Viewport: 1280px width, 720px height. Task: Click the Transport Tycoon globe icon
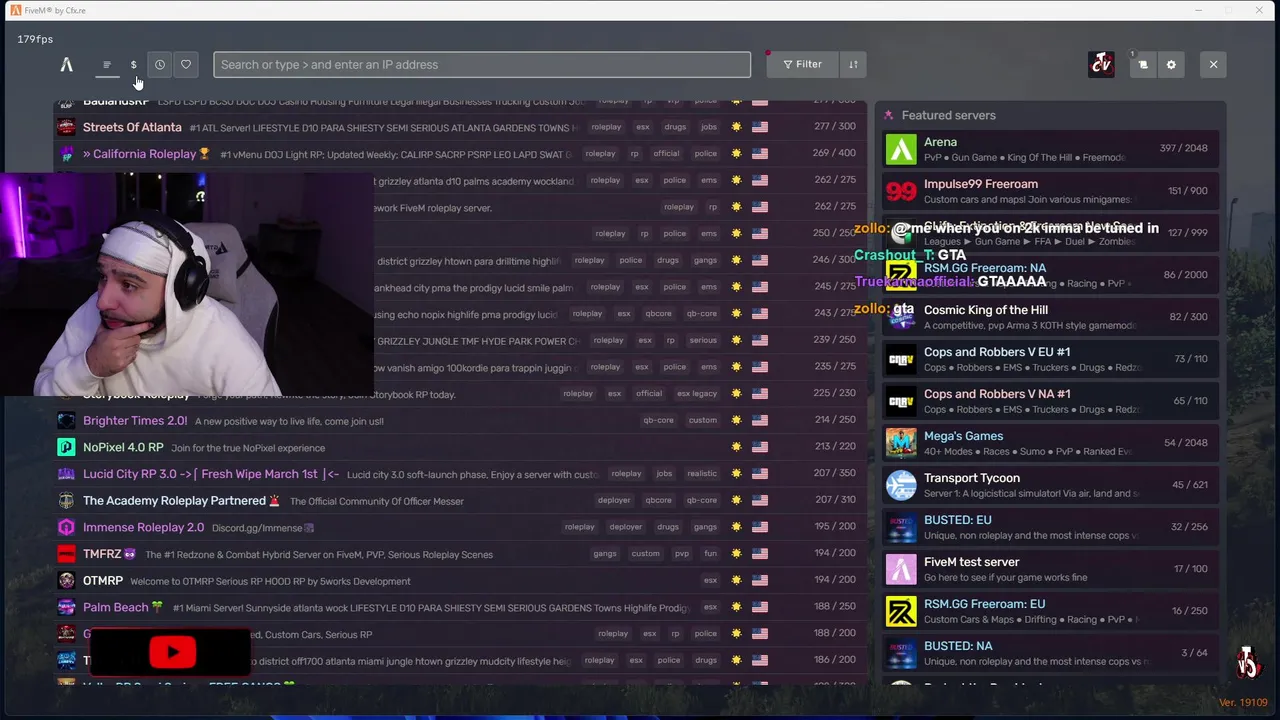coord(901,485)
